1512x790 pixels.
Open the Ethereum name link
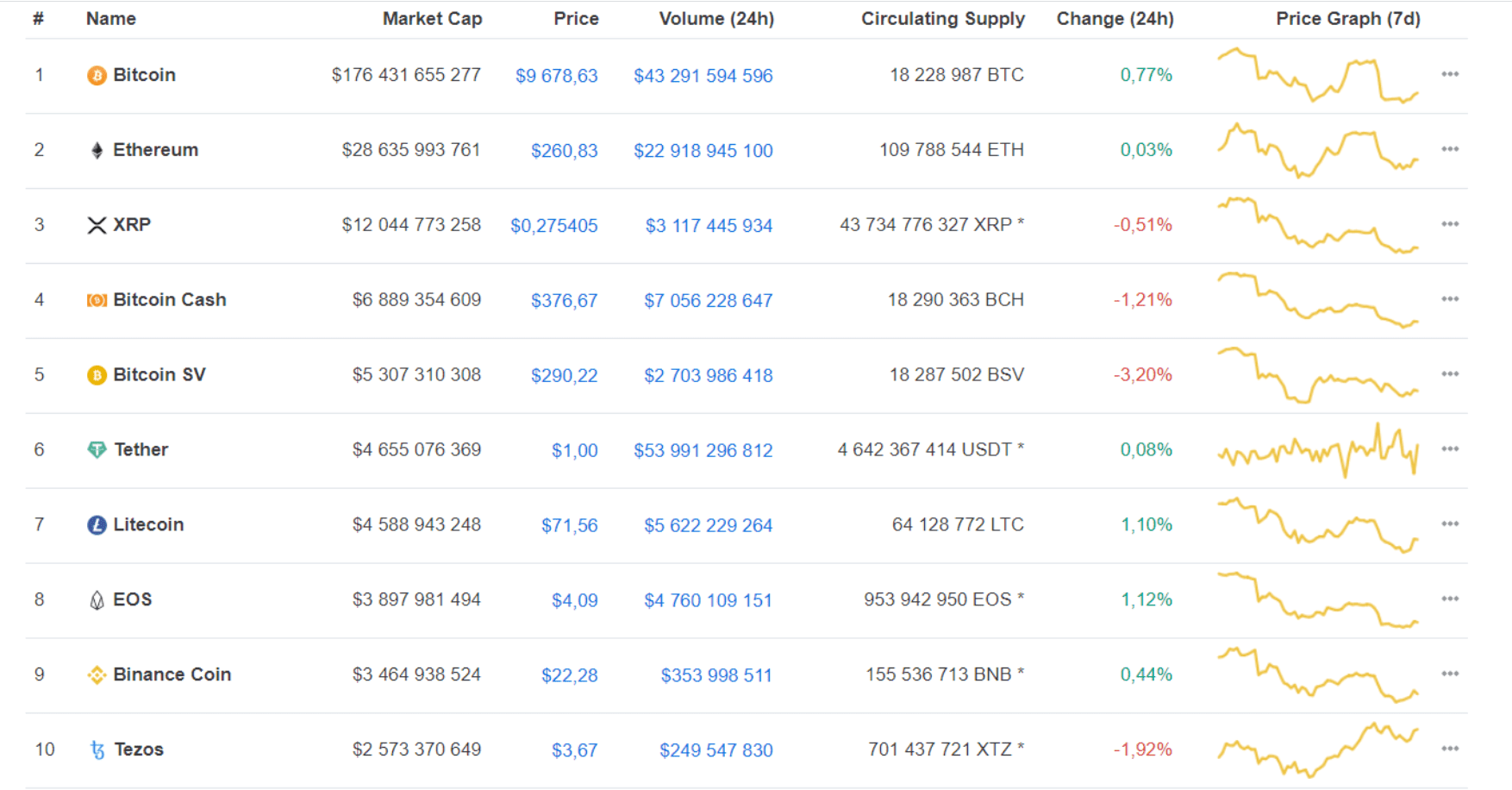tap(156, 150)
